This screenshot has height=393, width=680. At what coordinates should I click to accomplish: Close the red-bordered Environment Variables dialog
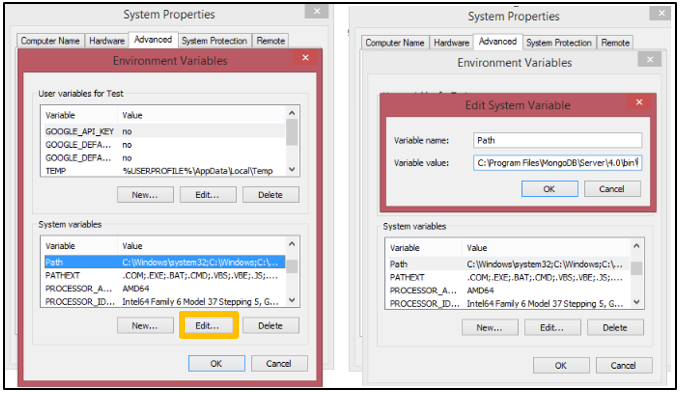[305, 57]
